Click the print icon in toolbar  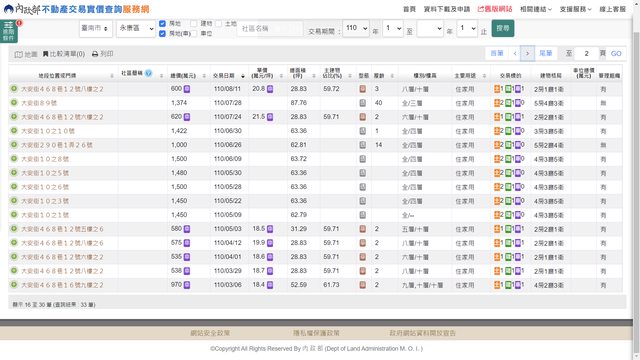click(x=95, y=54)
